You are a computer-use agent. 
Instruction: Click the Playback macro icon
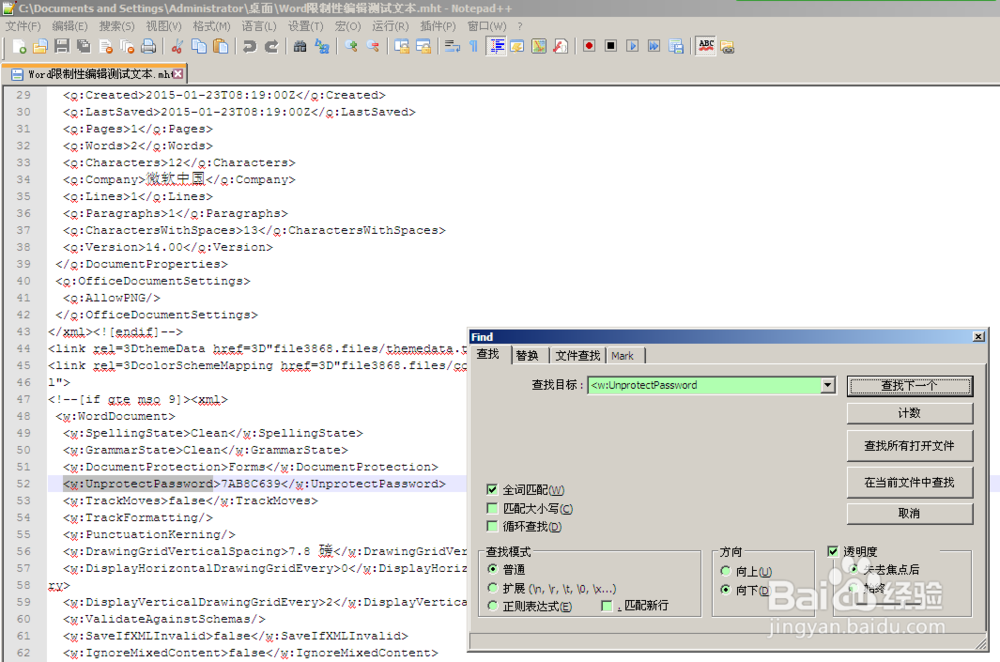pos(632,46)
